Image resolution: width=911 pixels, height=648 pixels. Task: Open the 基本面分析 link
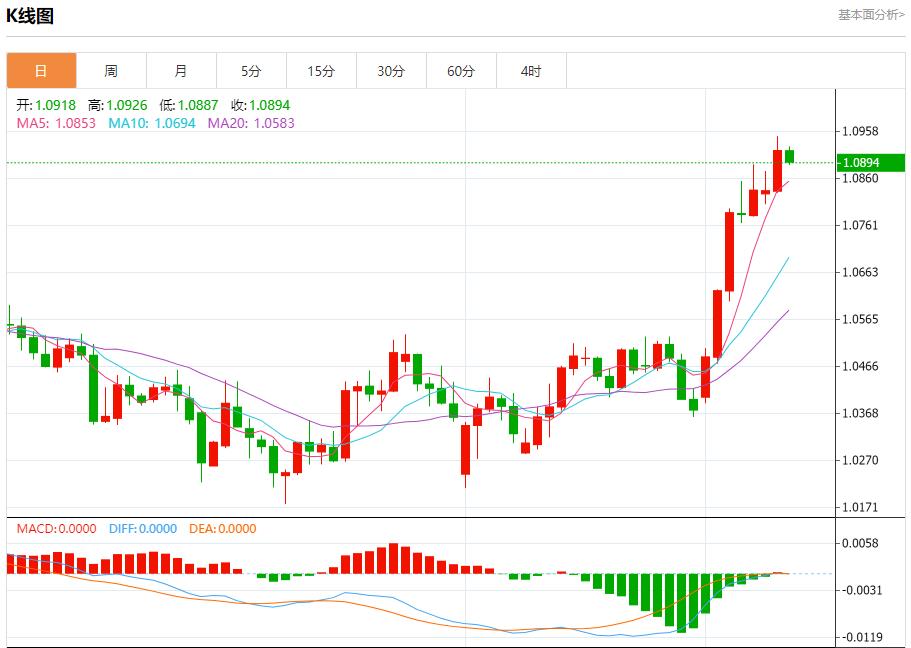pyautogui.click(x=870, y=15)
